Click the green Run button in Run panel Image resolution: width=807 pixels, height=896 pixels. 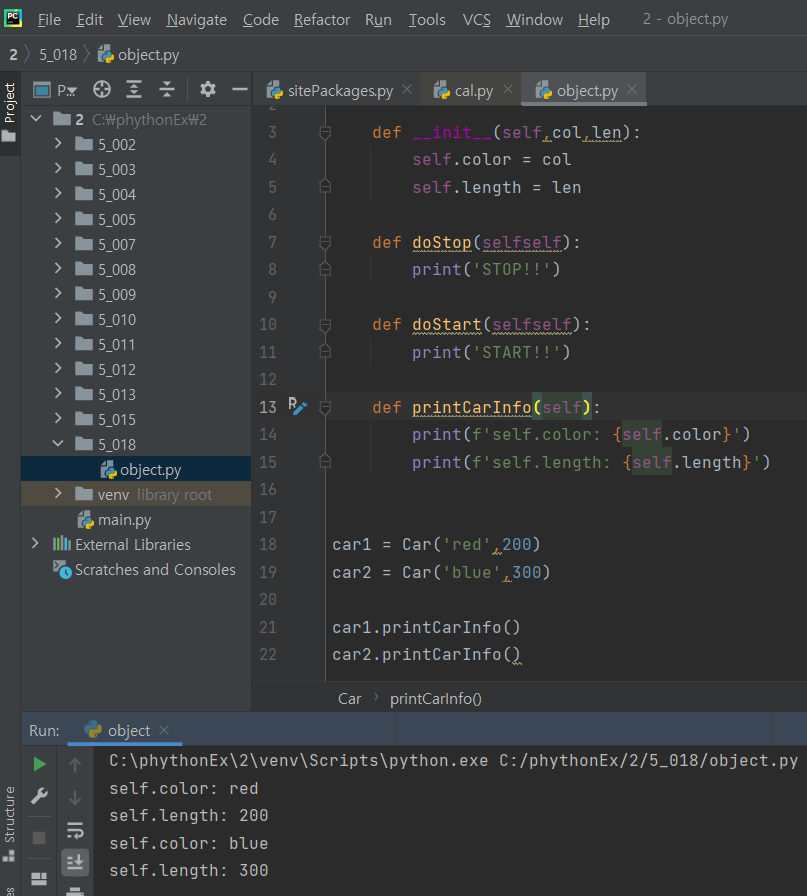coord(39,764)
